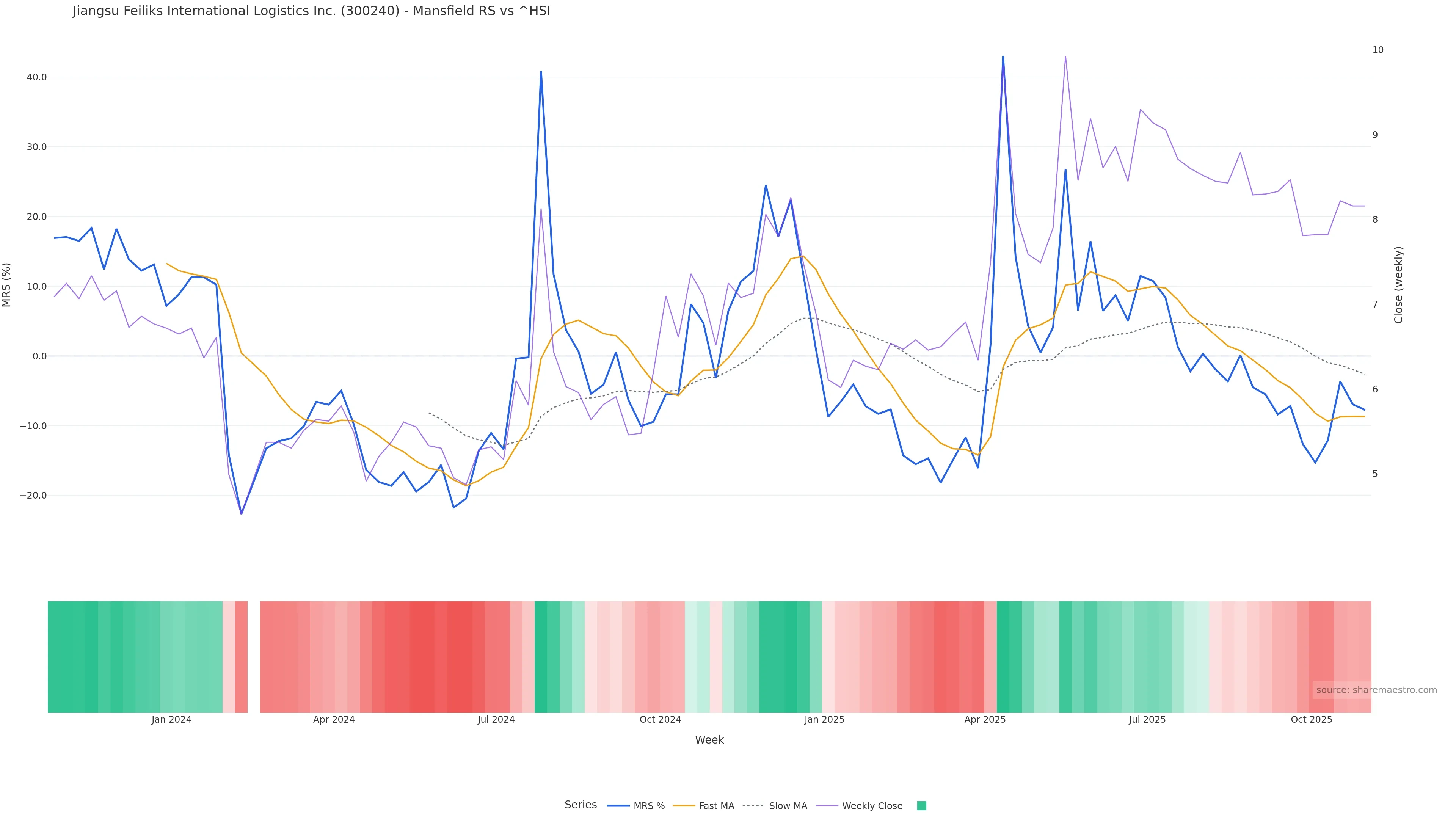Click the Jul 2024 axis label
The width and height of the screenshot is (1456, 819).
tap(496, 720)
